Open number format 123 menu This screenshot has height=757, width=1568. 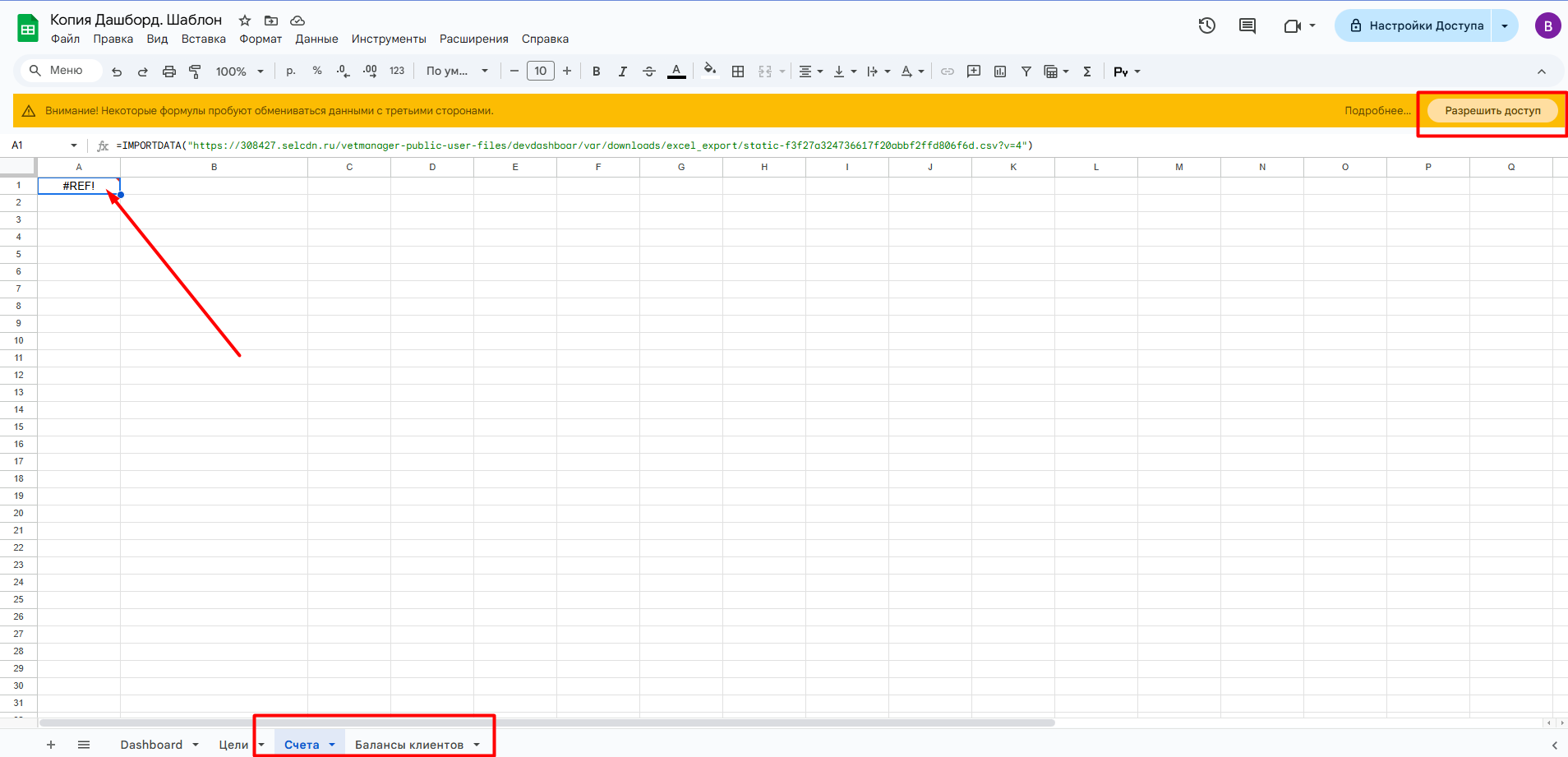[x=397, y=72]
